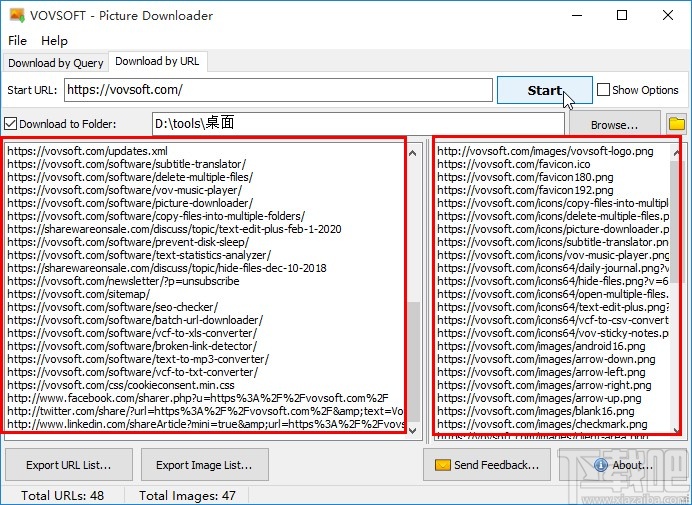Click the URL list scrollbar down arrow
This screenshot has width=692, height=505.
(413, 430)
